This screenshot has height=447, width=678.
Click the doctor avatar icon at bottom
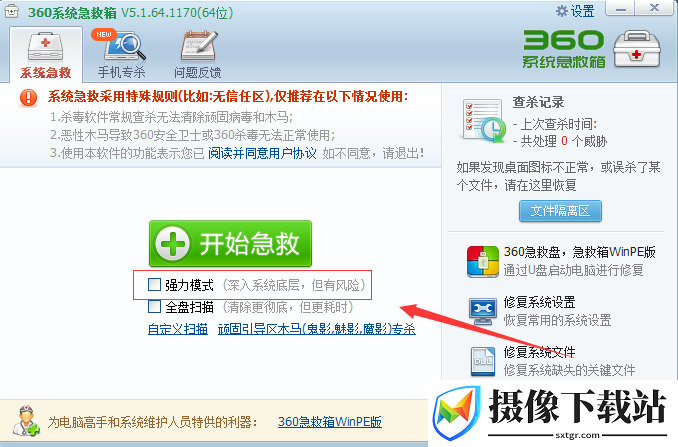26,421
